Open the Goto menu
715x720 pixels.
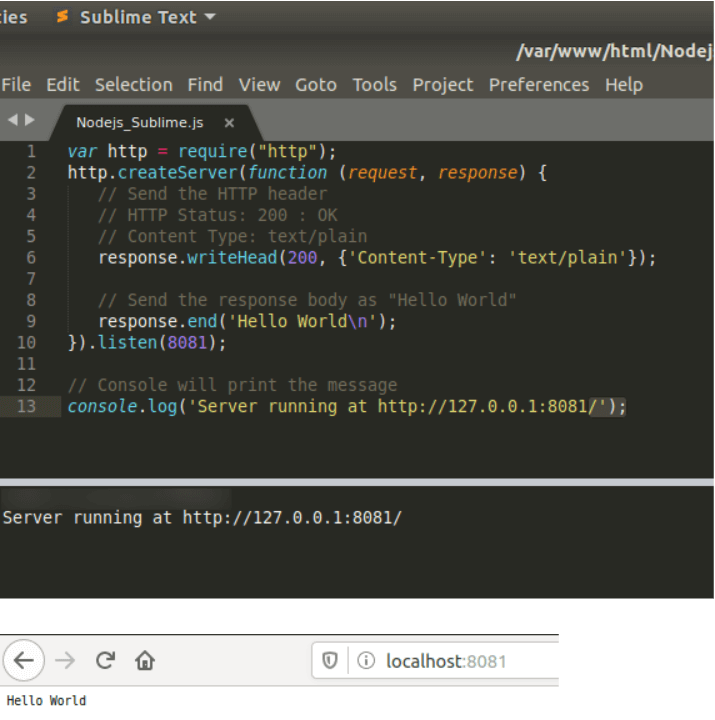coord(316,85)
